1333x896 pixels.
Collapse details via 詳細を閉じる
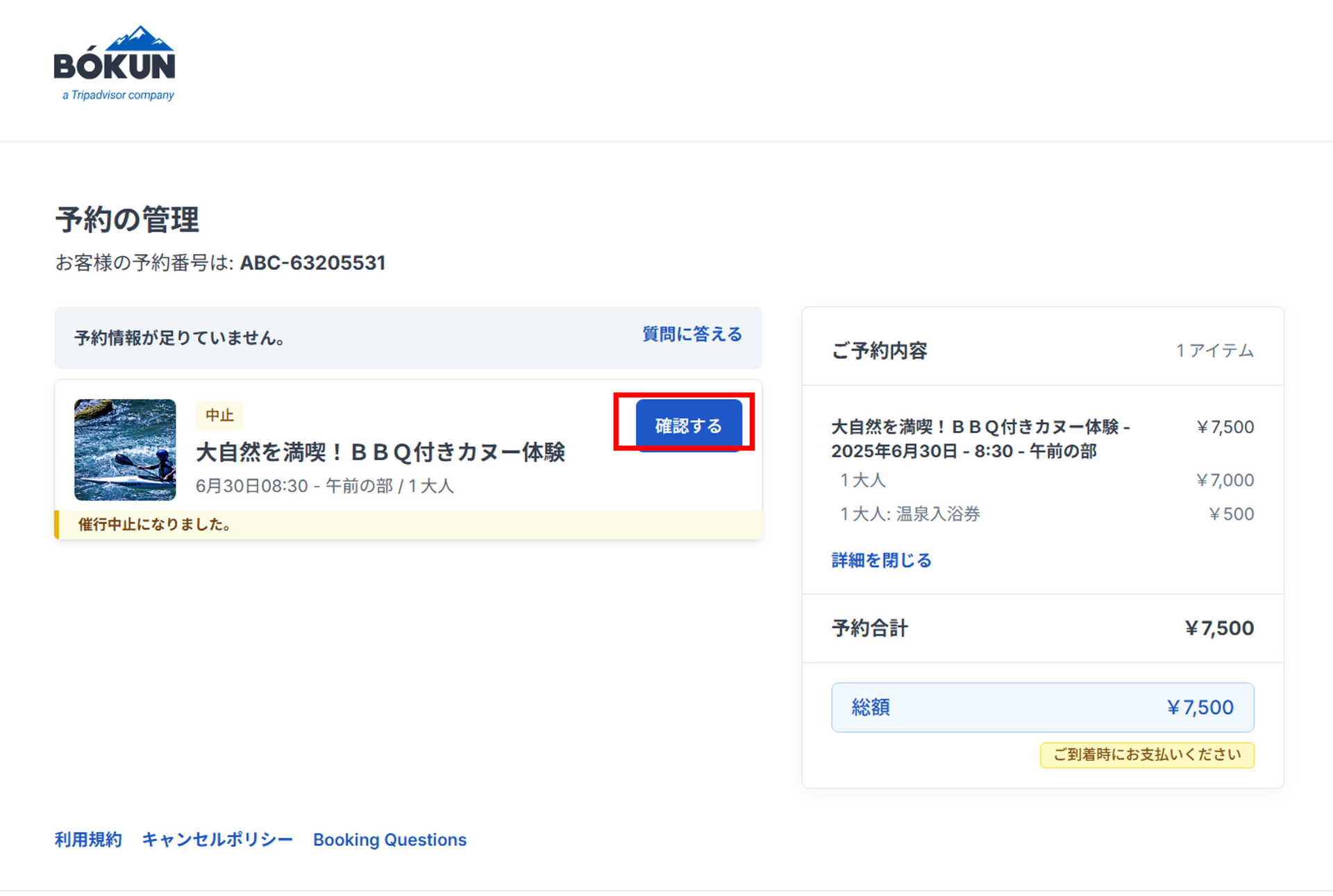tap(881, 560)
